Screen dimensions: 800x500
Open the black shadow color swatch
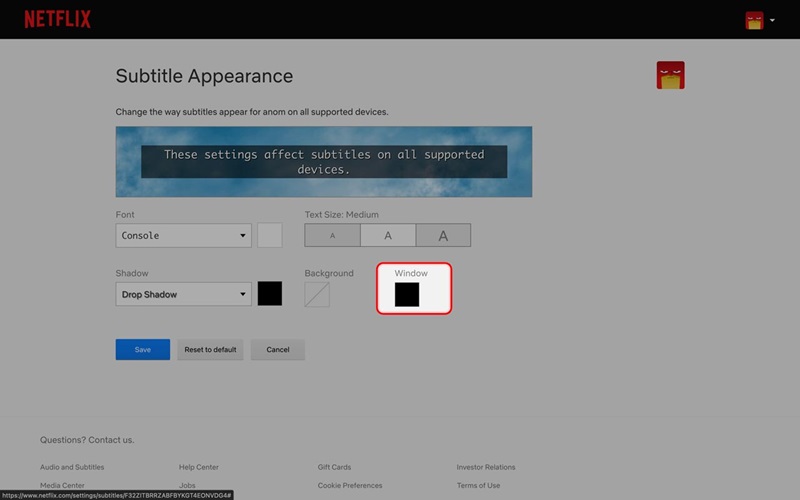pos(270,294)
